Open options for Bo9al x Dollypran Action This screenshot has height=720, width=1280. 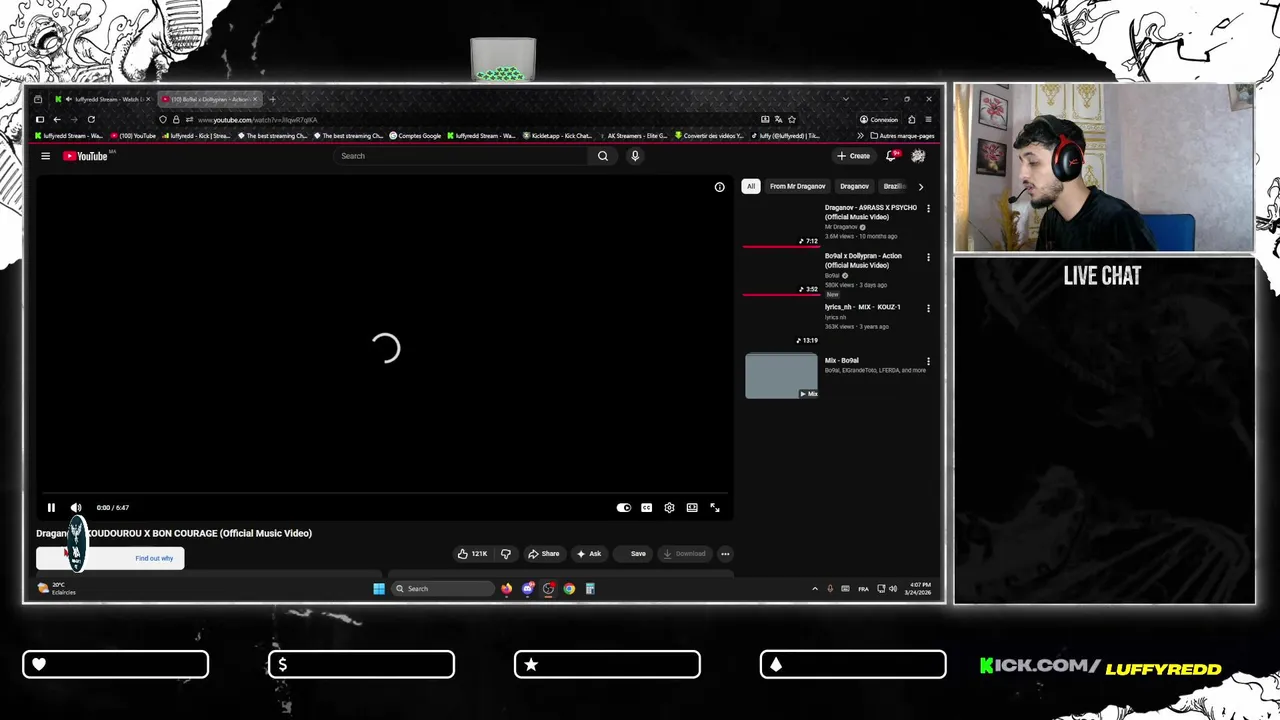pos(928,257)
